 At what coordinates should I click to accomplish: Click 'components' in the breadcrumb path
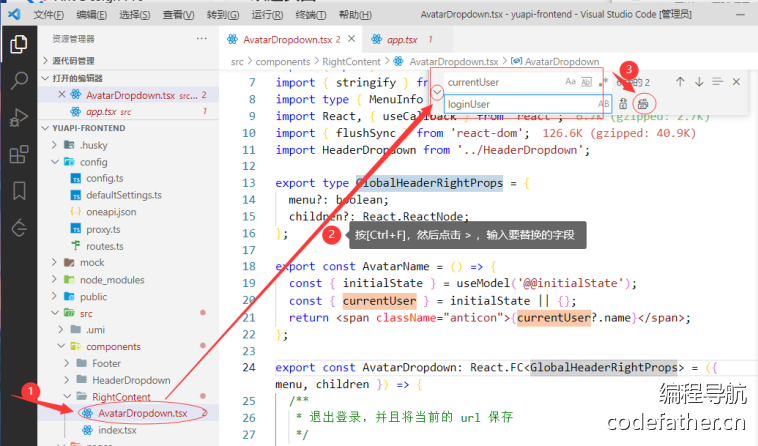click(283, 62)
